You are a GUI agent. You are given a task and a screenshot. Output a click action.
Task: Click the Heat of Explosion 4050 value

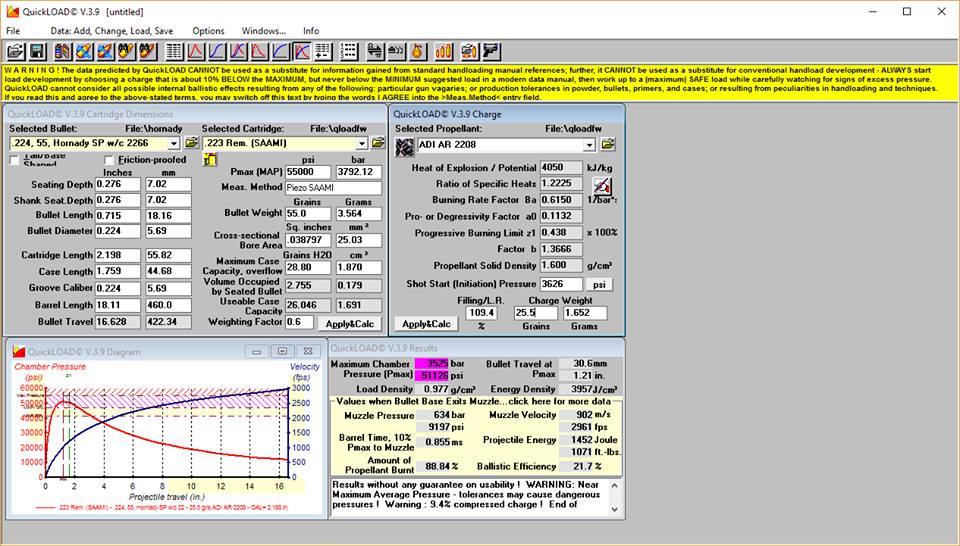[x=561, y=168]
